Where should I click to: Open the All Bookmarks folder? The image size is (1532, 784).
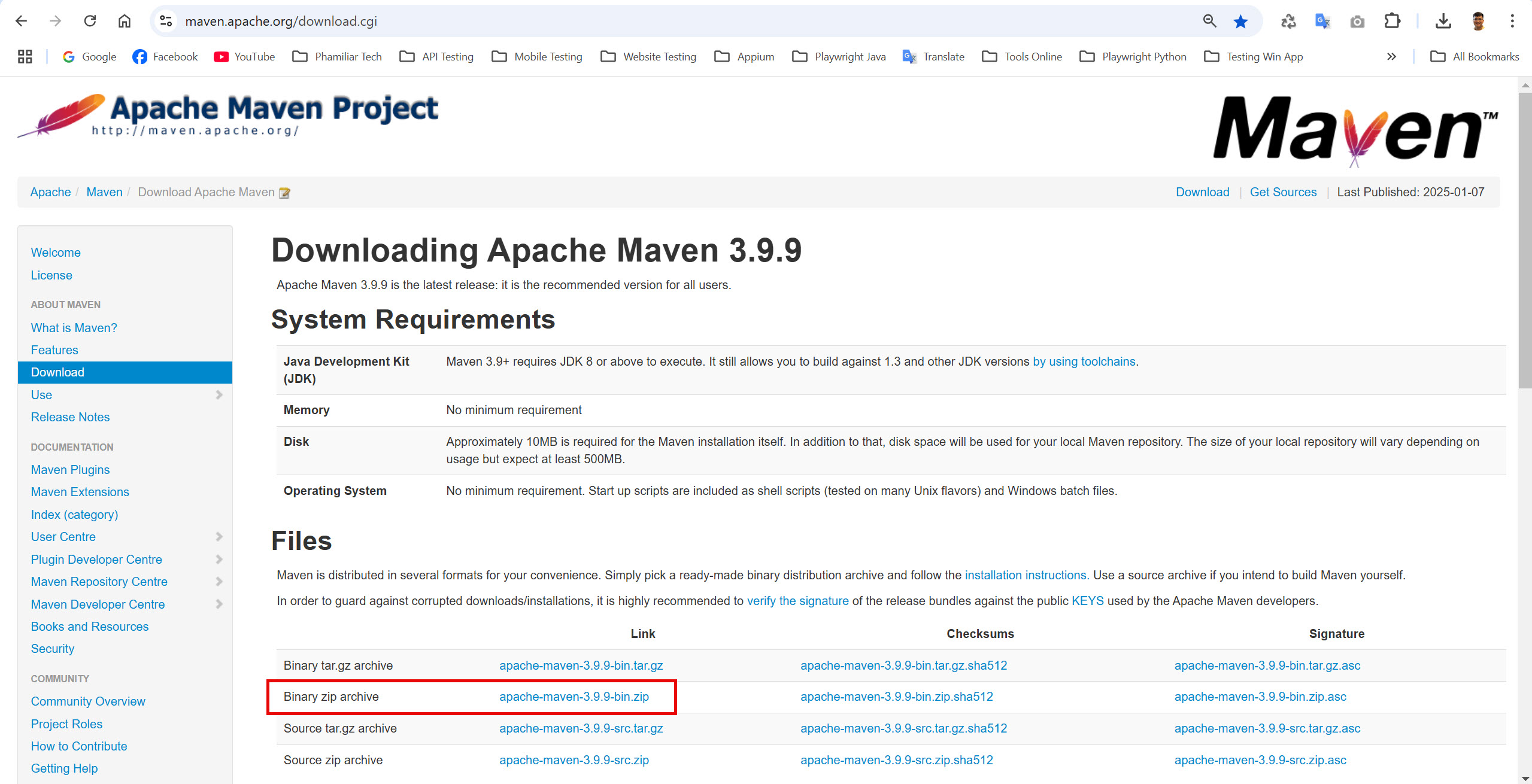point(1475,56)
